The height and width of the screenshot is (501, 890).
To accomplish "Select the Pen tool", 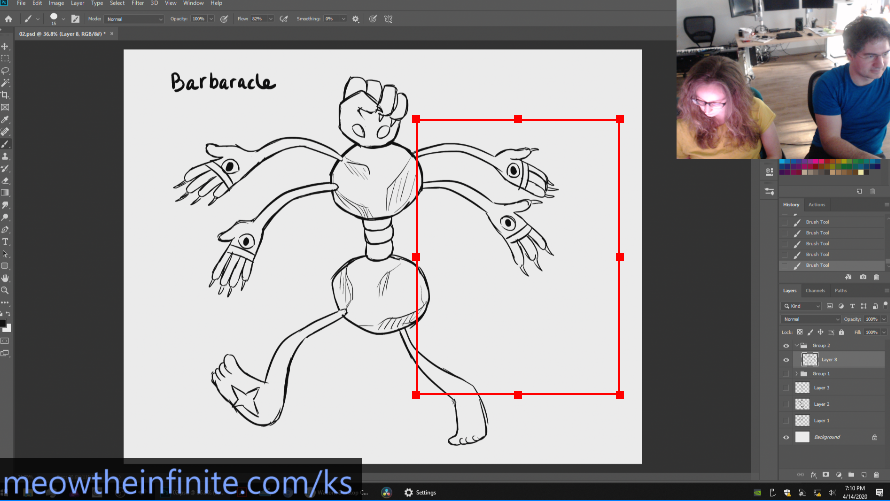I will click(x=5, y=230).
